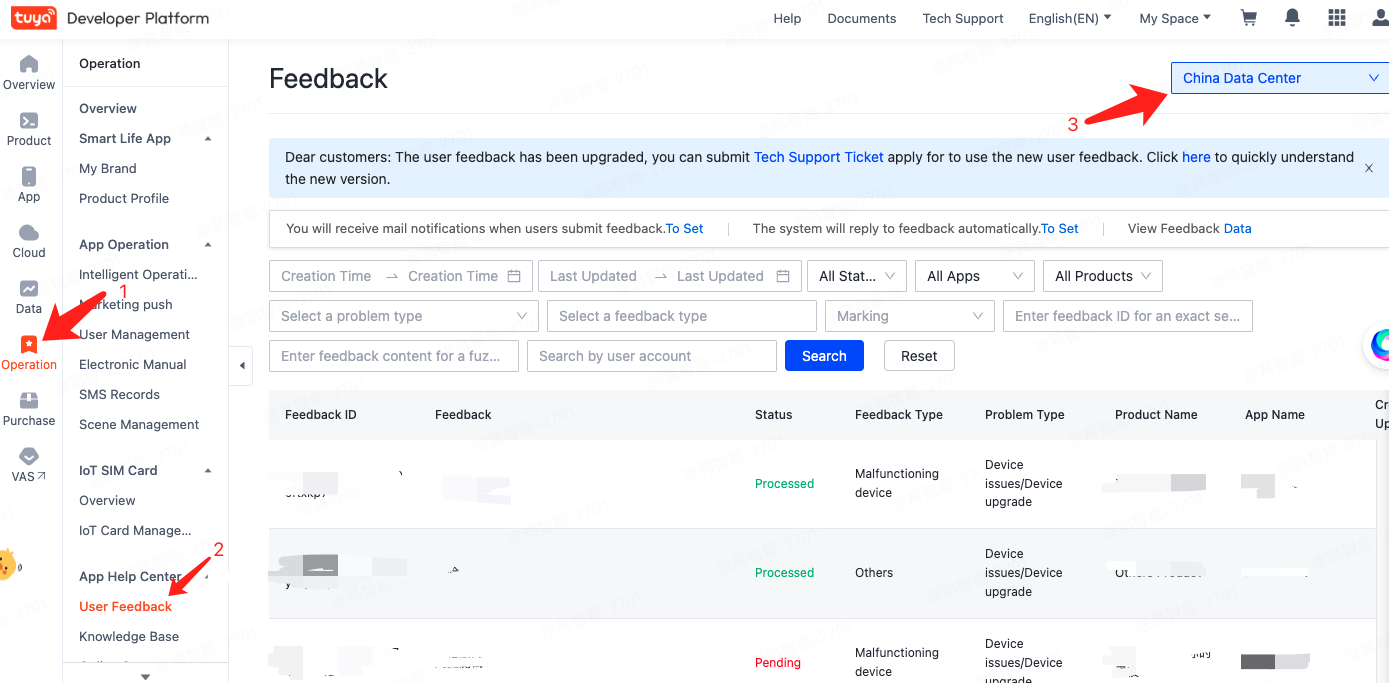Open the My Space dropdown
The image size is (1389, 683).
(1175, 18)
